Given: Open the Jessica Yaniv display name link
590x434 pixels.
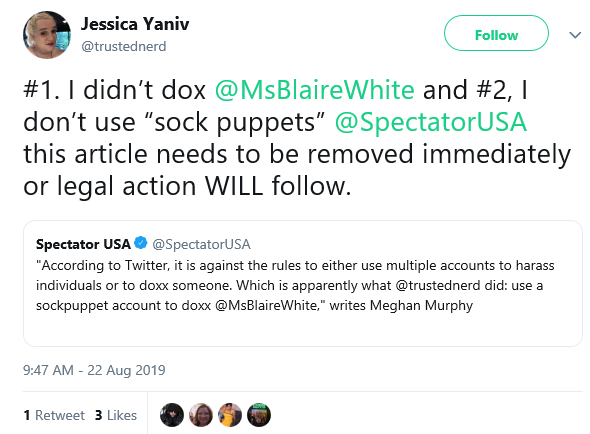Looking at the screenshot, I should [x=135, y=24].
